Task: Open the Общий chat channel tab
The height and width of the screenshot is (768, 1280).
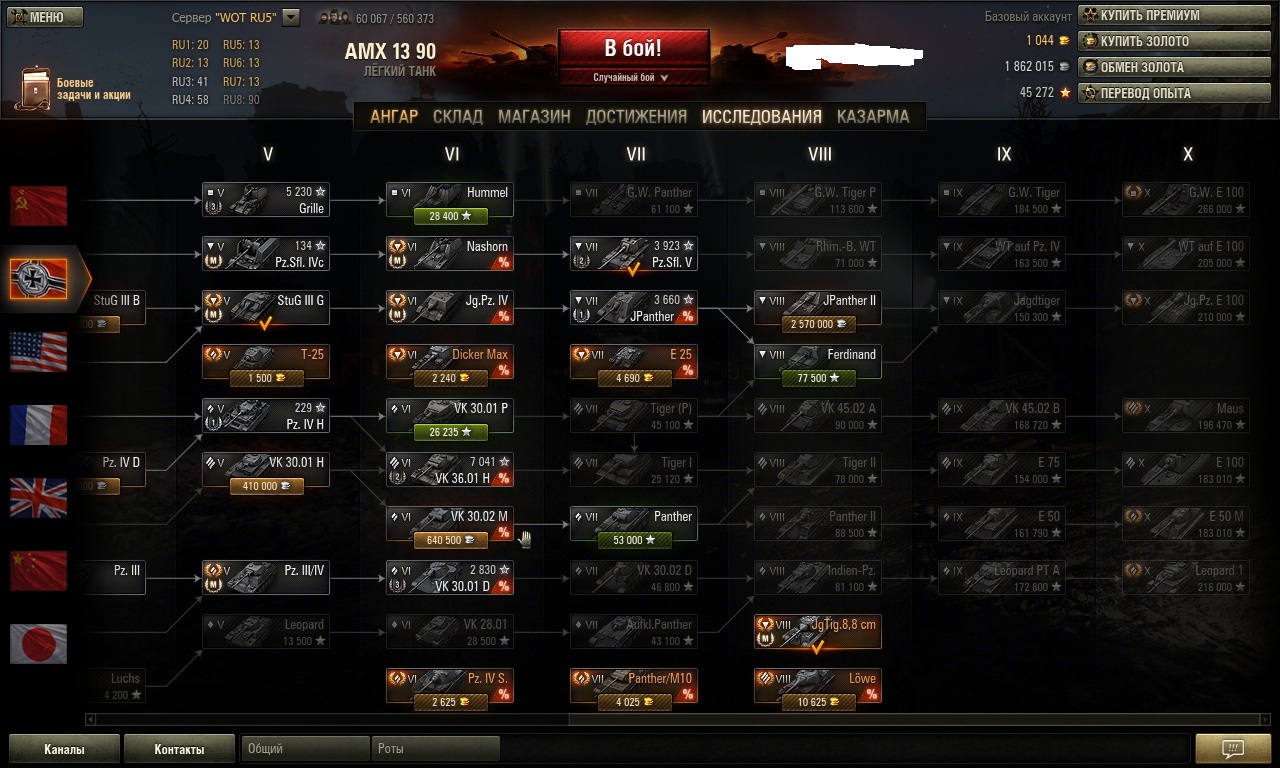Action: tap(305, 748)
